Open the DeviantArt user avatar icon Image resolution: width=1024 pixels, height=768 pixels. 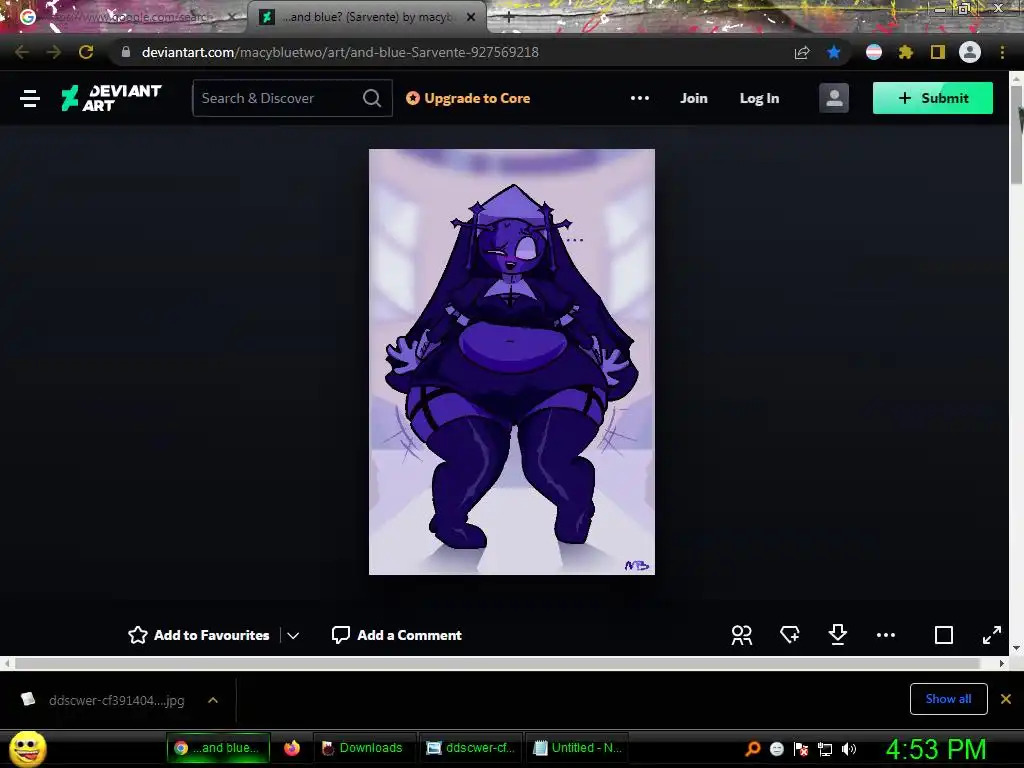(x=834, y=98)
